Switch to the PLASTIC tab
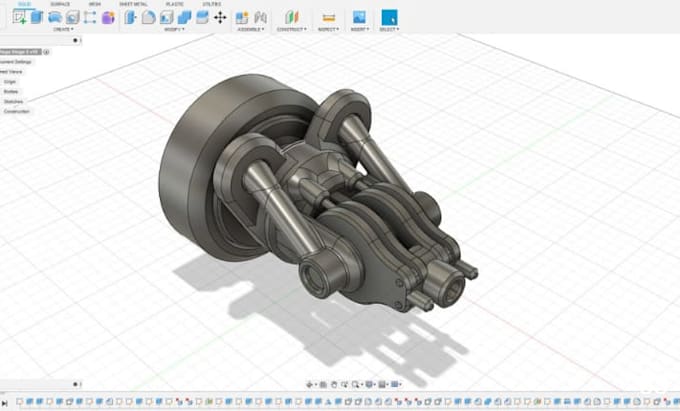This screenshot has height=411, width=680. [x=174, y=4]
